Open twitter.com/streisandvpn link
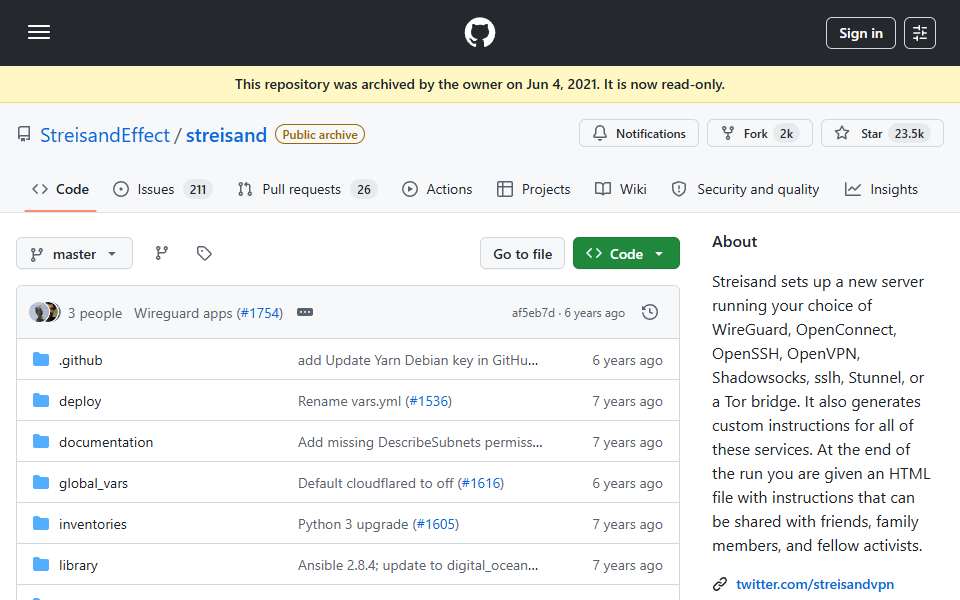The image size is (960, 600). coord(815,584)
